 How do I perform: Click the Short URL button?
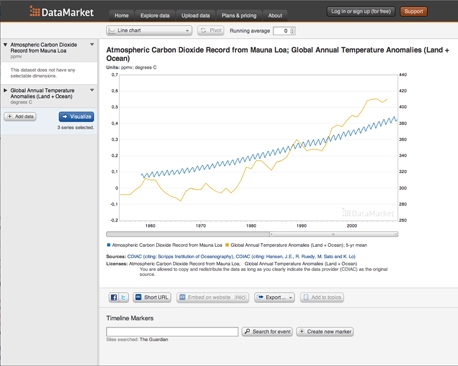(152, 297)
